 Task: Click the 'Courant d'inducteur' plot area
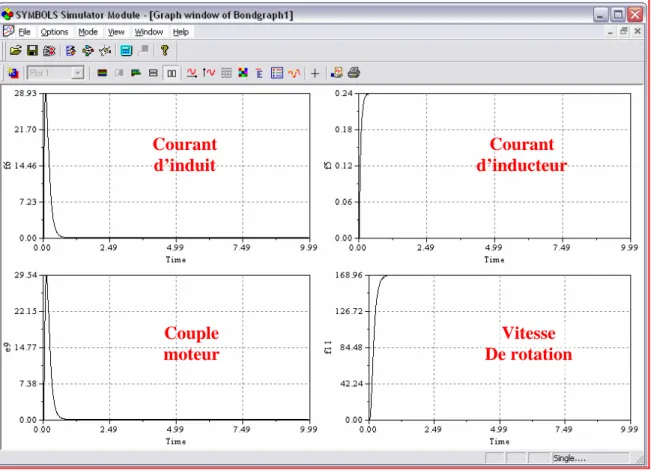(494, 166)
